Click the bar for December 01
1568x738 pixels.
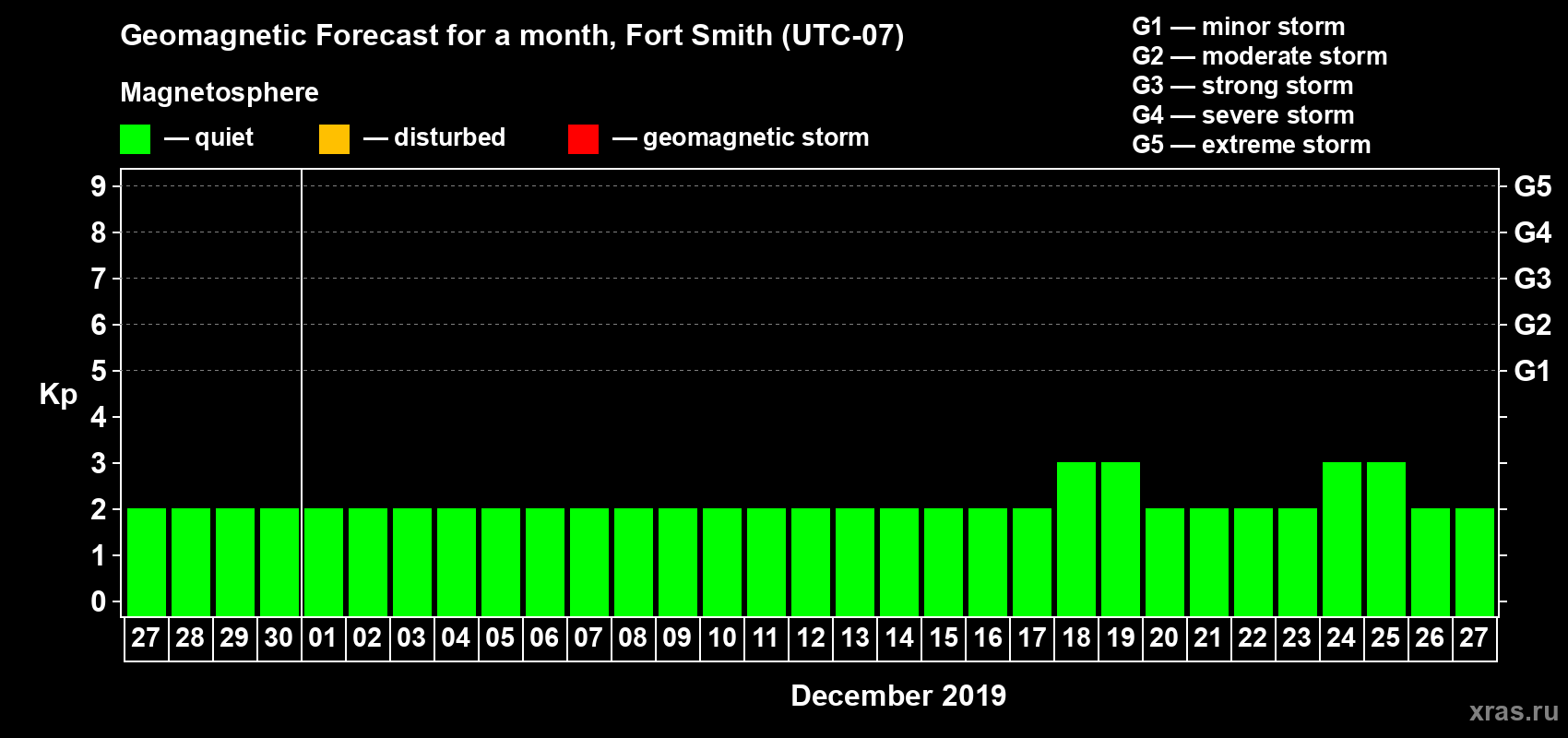(324, 562)
